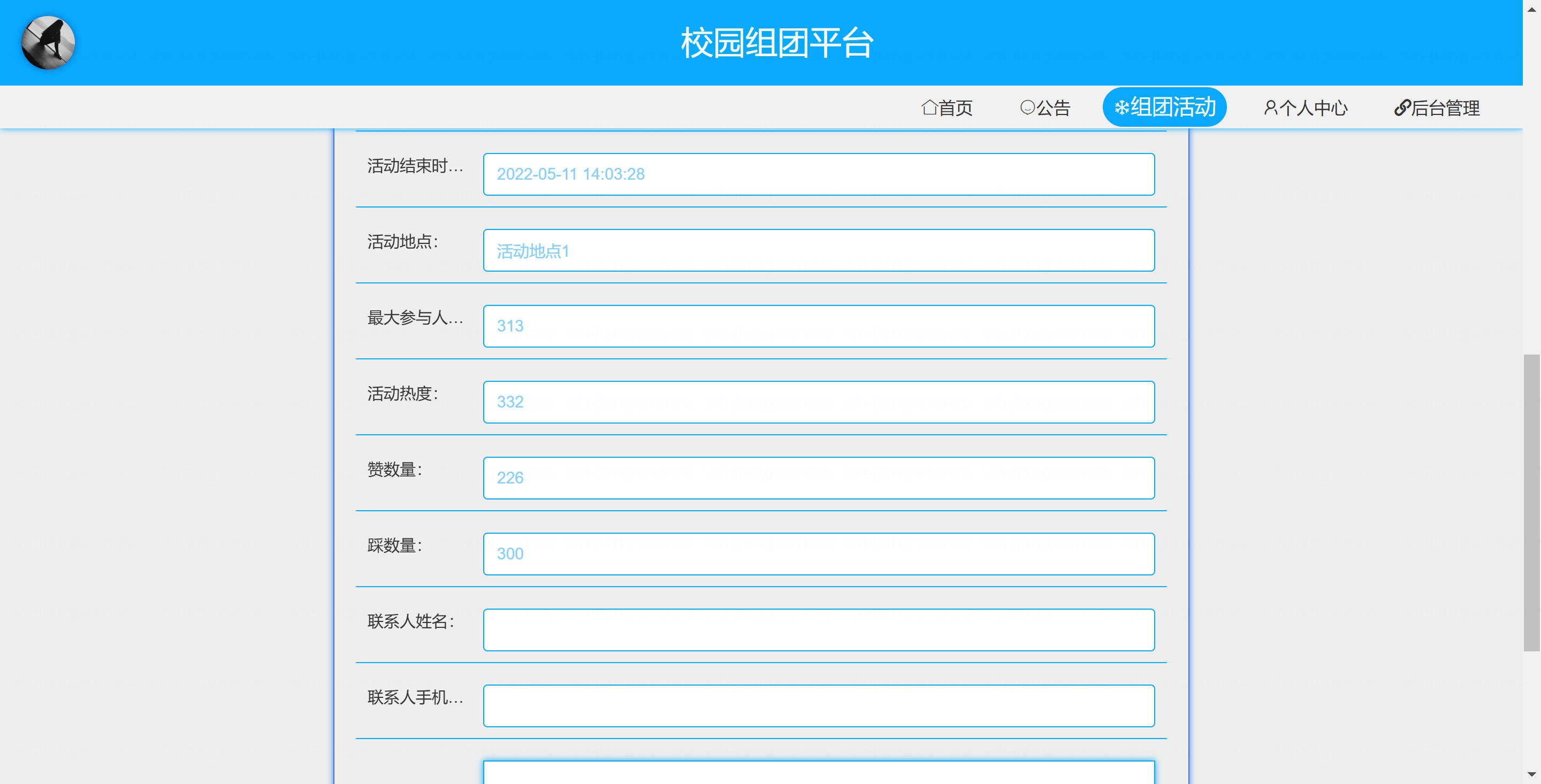Click the 活动热度: label

tap(403, 394)
